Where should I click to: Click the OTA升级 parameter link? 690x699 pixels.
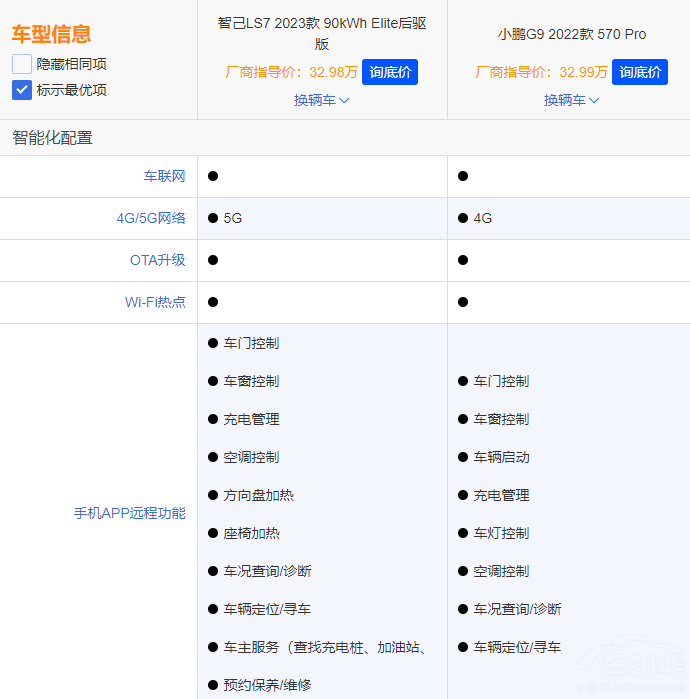157,260
